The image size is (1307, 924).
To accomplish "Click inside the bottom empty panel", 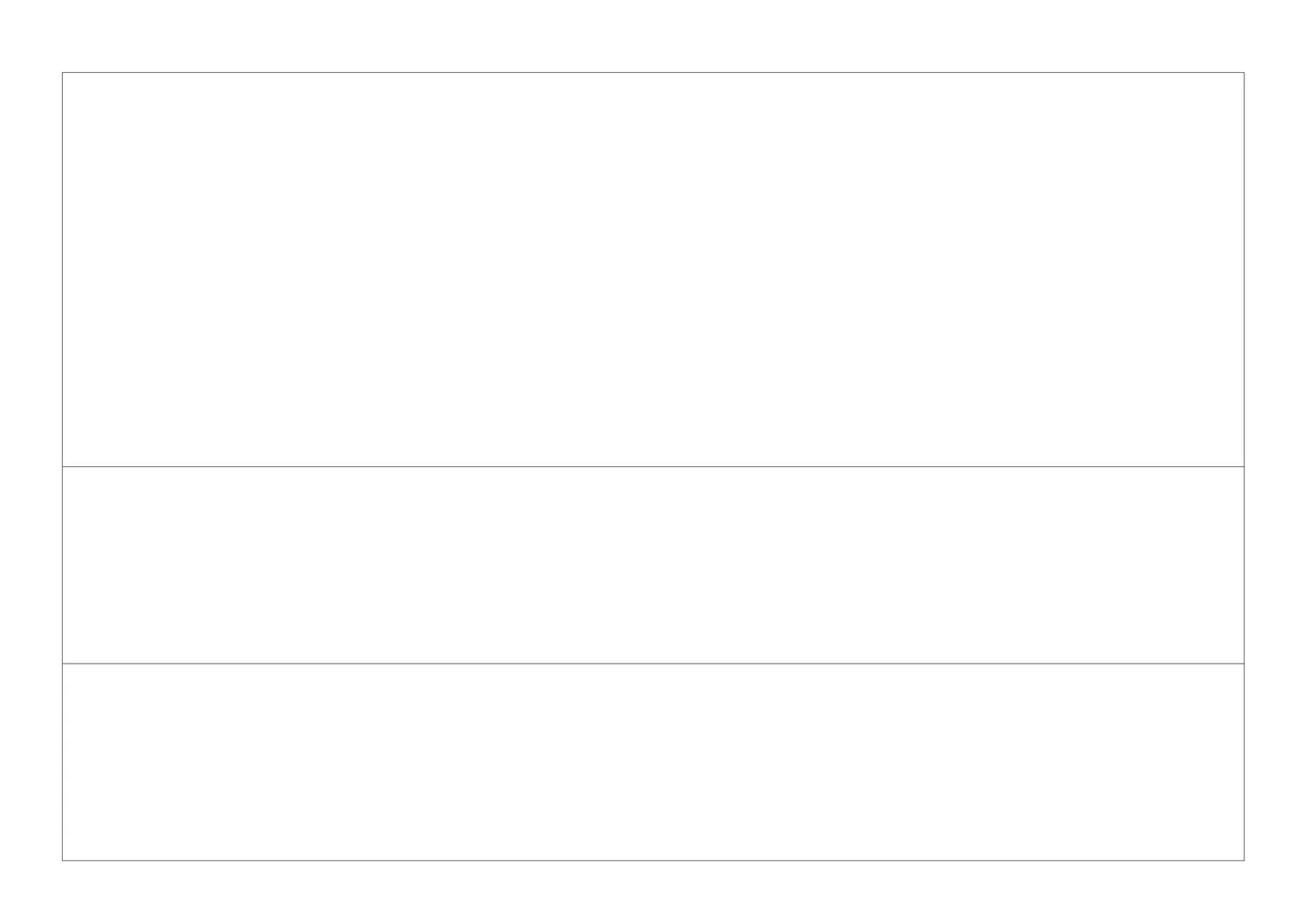I will [653, 762].
